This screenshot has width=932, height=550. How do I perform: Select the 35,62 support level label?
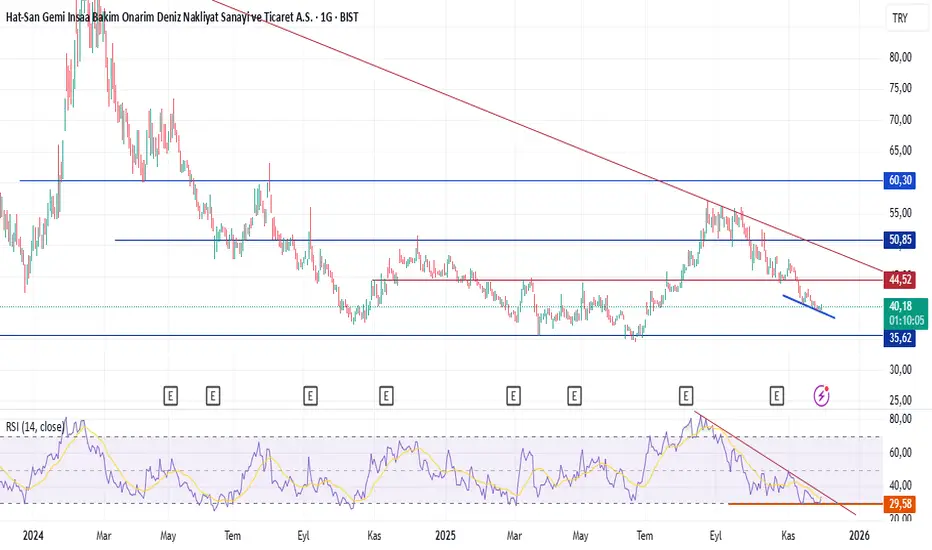(900, 338)
